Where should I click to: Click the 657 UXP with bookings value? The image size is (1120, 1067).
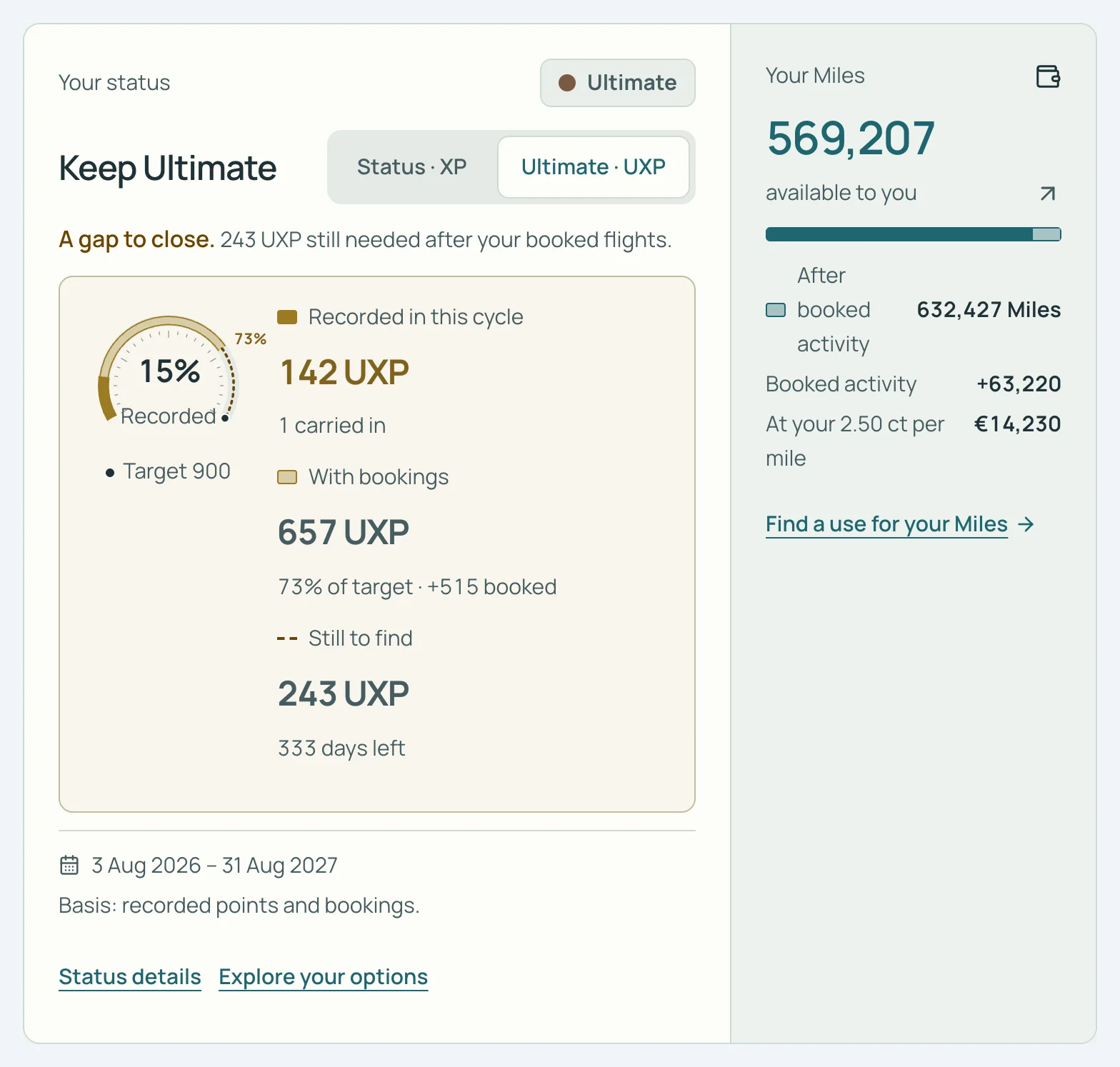[344, 532]
